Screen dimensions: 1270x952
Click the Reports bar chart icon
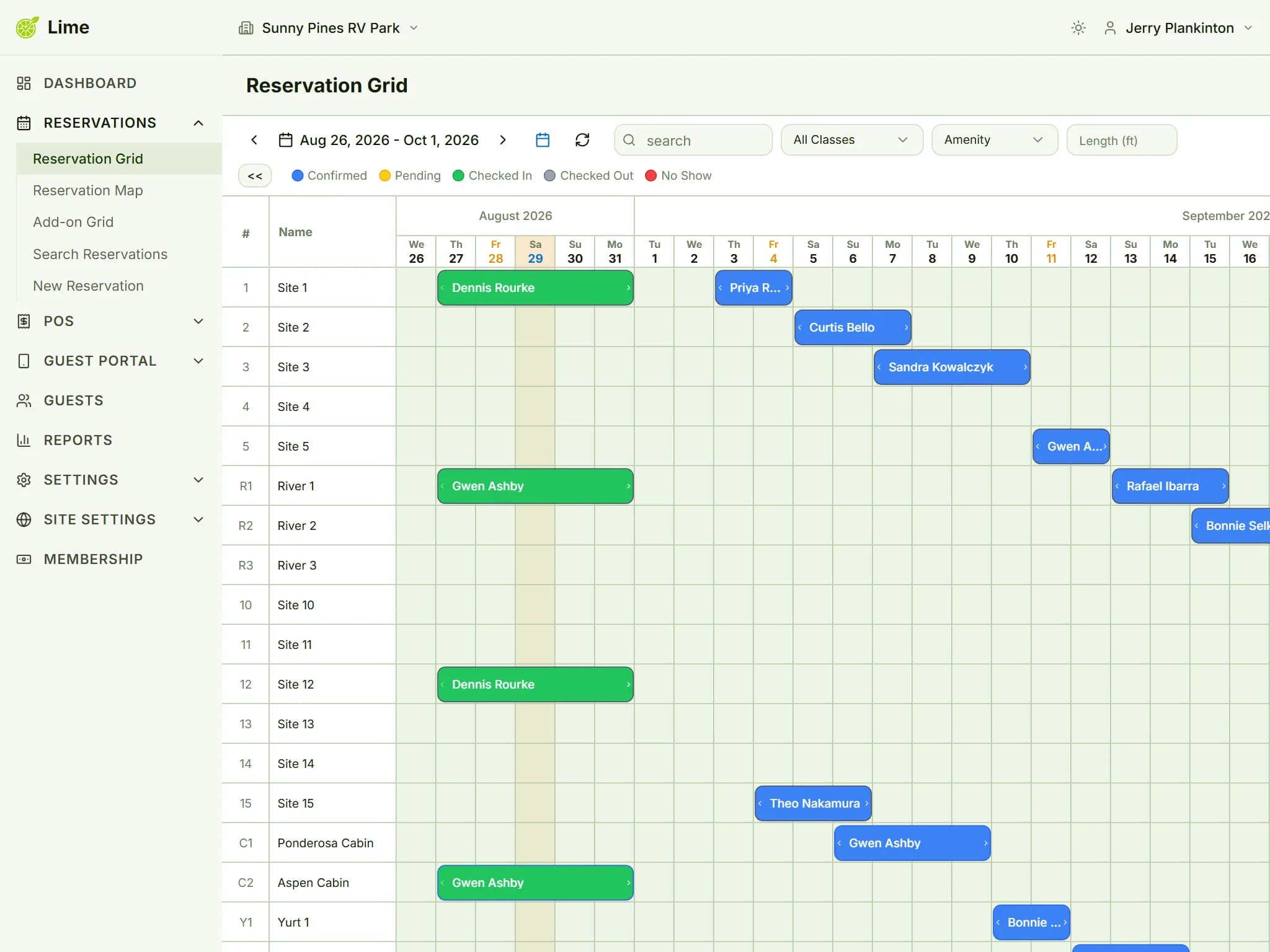24,440
